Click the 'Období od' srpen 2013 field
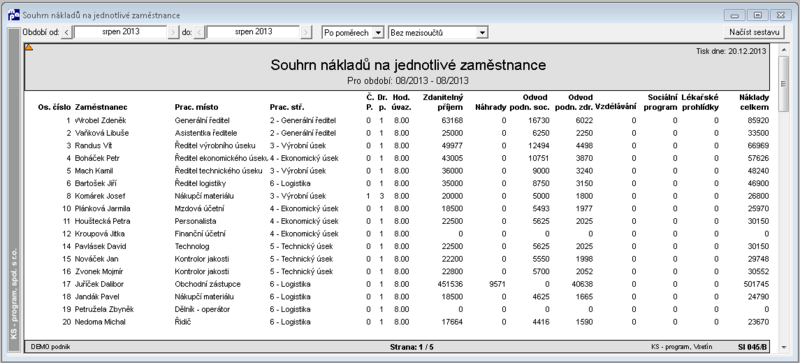This screenshot has height=363, width=800. [x=120, y=32]
